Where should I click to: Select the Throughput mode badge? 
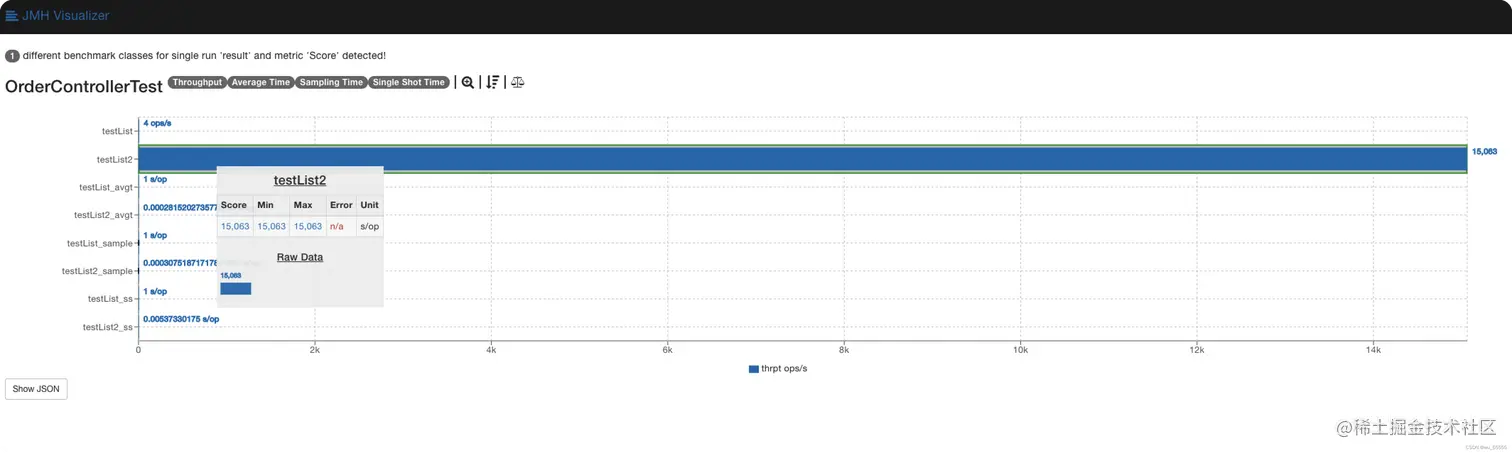click(197, 83)
